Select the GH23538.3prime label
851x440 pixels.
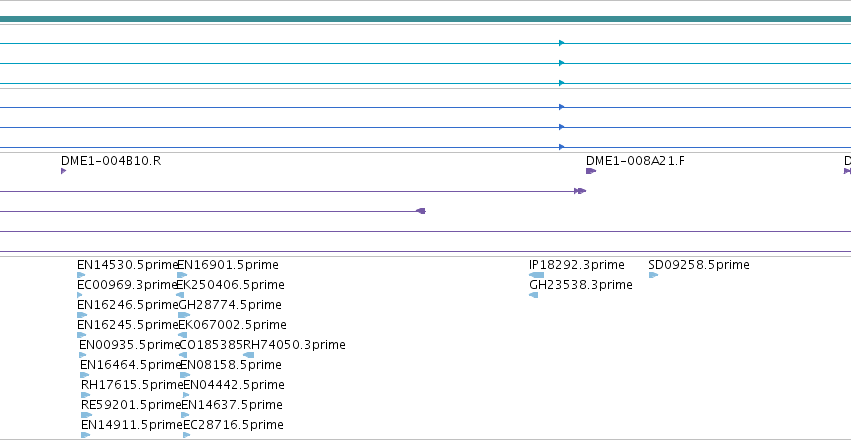pos(581,285)
